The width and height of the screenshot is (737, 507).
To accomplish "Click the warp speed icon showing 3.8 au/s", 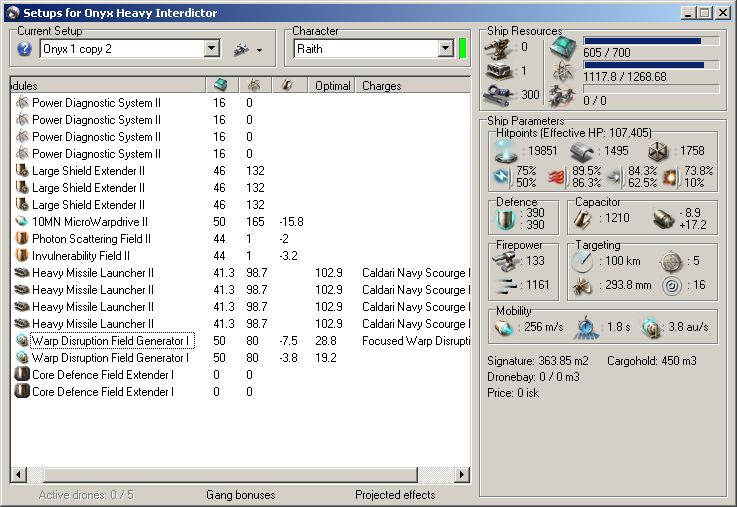I will 651,328.
